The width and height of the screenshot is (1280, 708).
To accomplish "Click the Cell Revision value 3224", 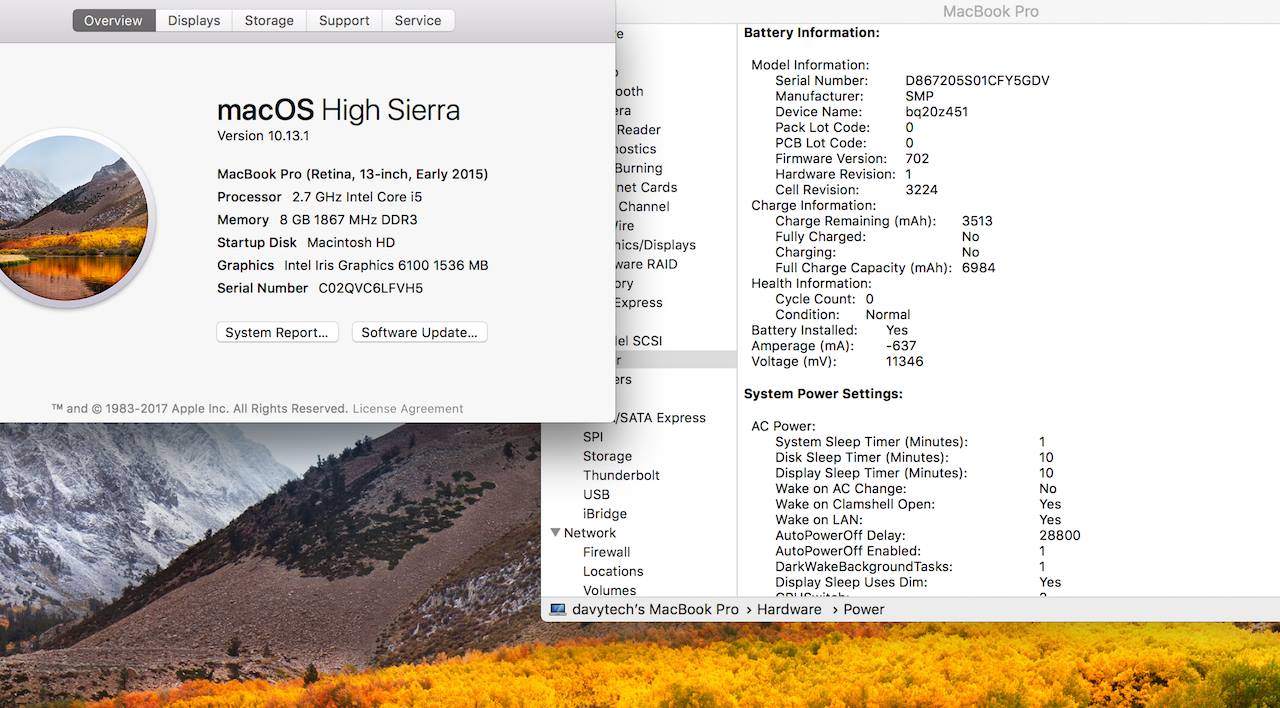I will pos(921,190).
